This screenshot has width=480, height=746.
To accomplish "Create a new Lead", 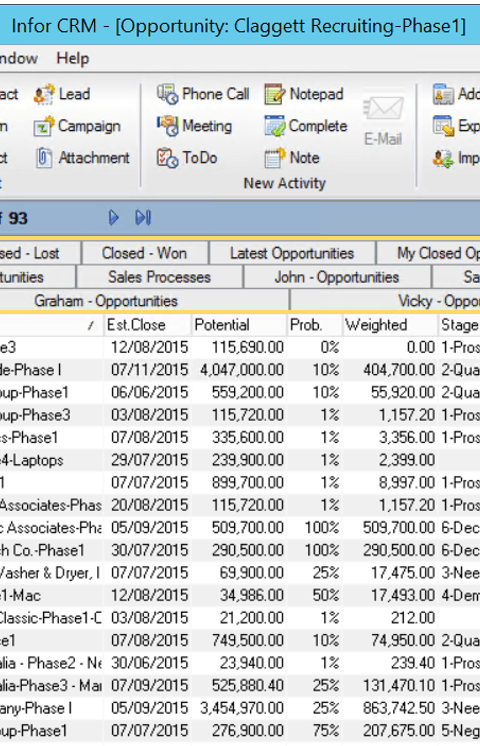I will [x=62, y=94].
